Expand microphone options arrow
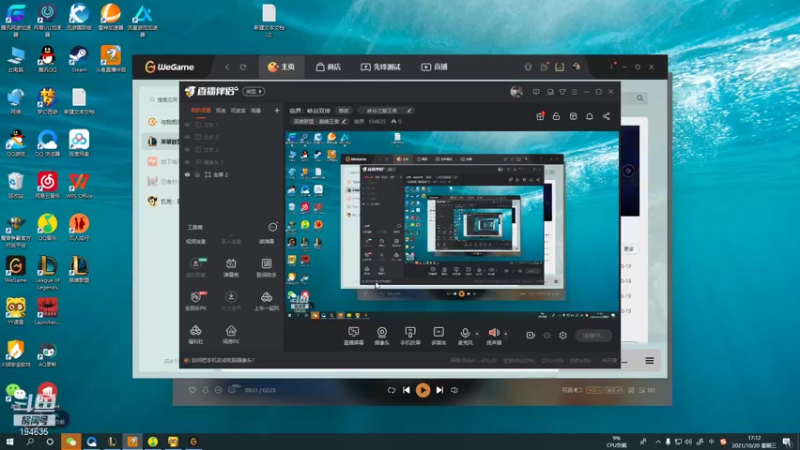The height and width of the screenshot is (450, 800). click(477, 334)
